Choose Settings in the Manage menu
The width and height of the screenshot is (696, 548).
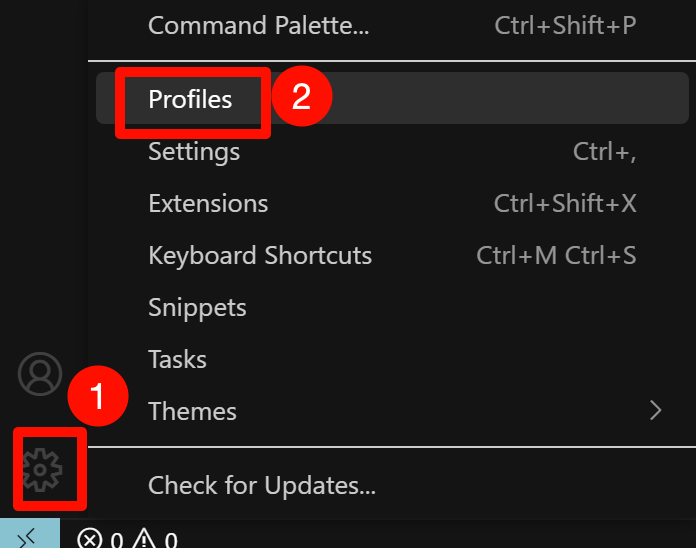(x=392, y=152)
